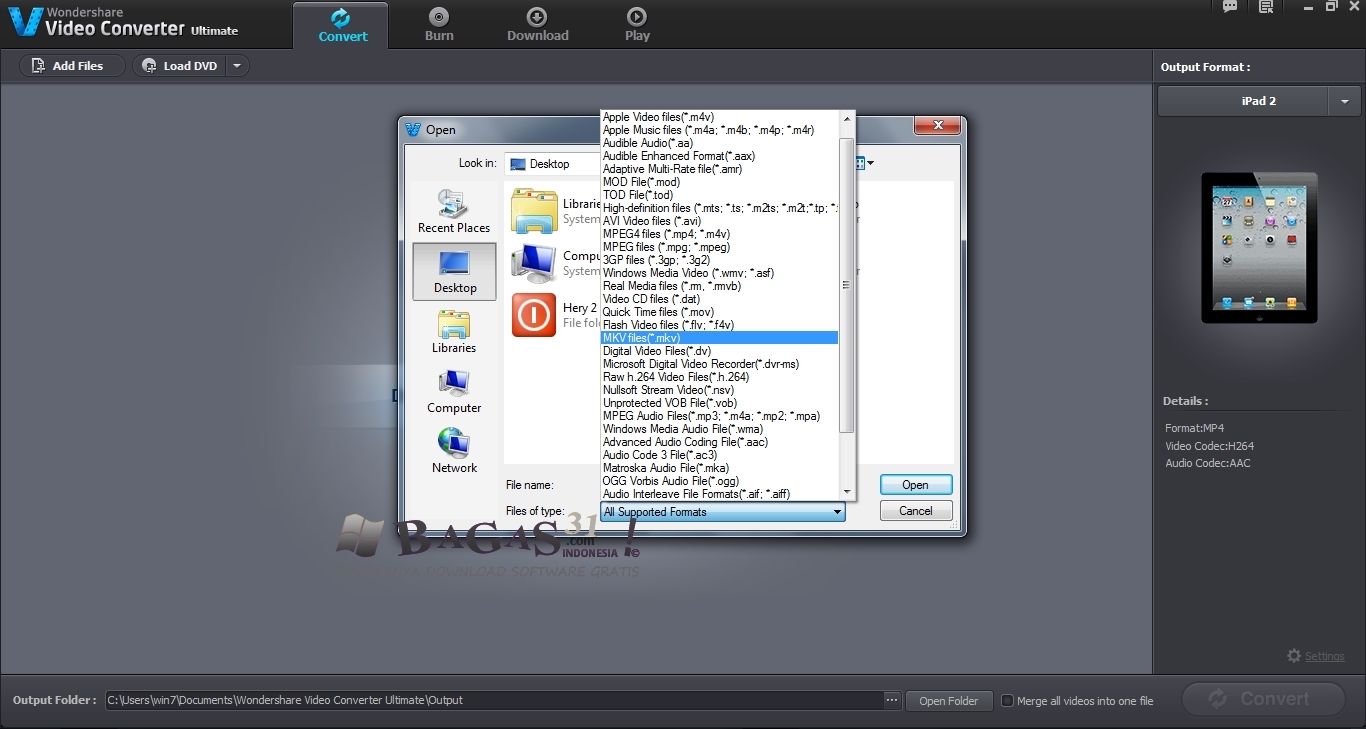1366x729 pixels.
Task: Open the feedback speech-bubble icon in title bar
Action: coord(1230,7)
